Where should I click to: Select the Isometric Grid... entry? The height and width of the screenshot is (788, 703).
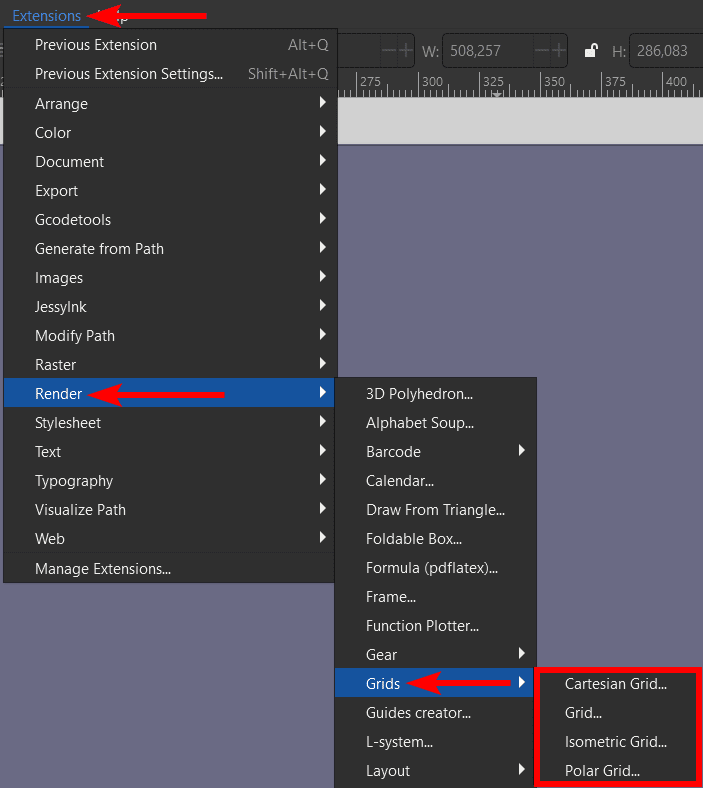point(615,742)
